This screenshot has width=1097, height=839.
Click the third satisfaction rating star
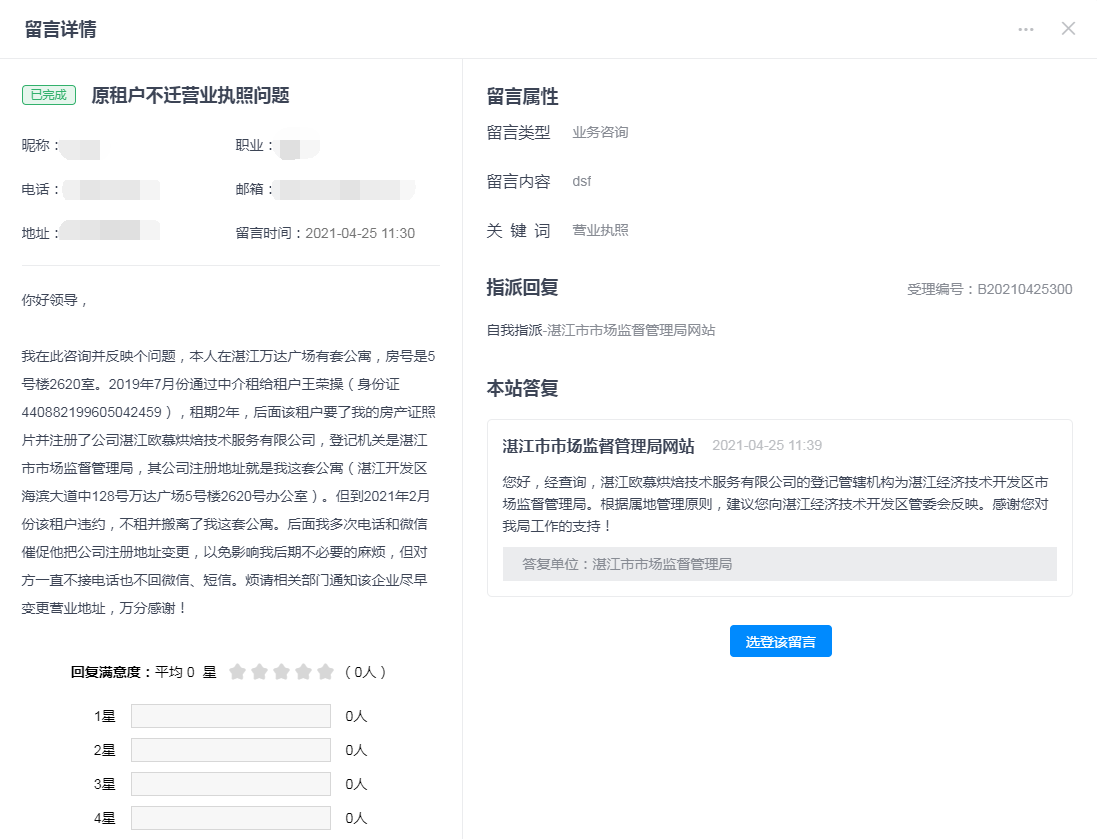[x=281, y=672]
